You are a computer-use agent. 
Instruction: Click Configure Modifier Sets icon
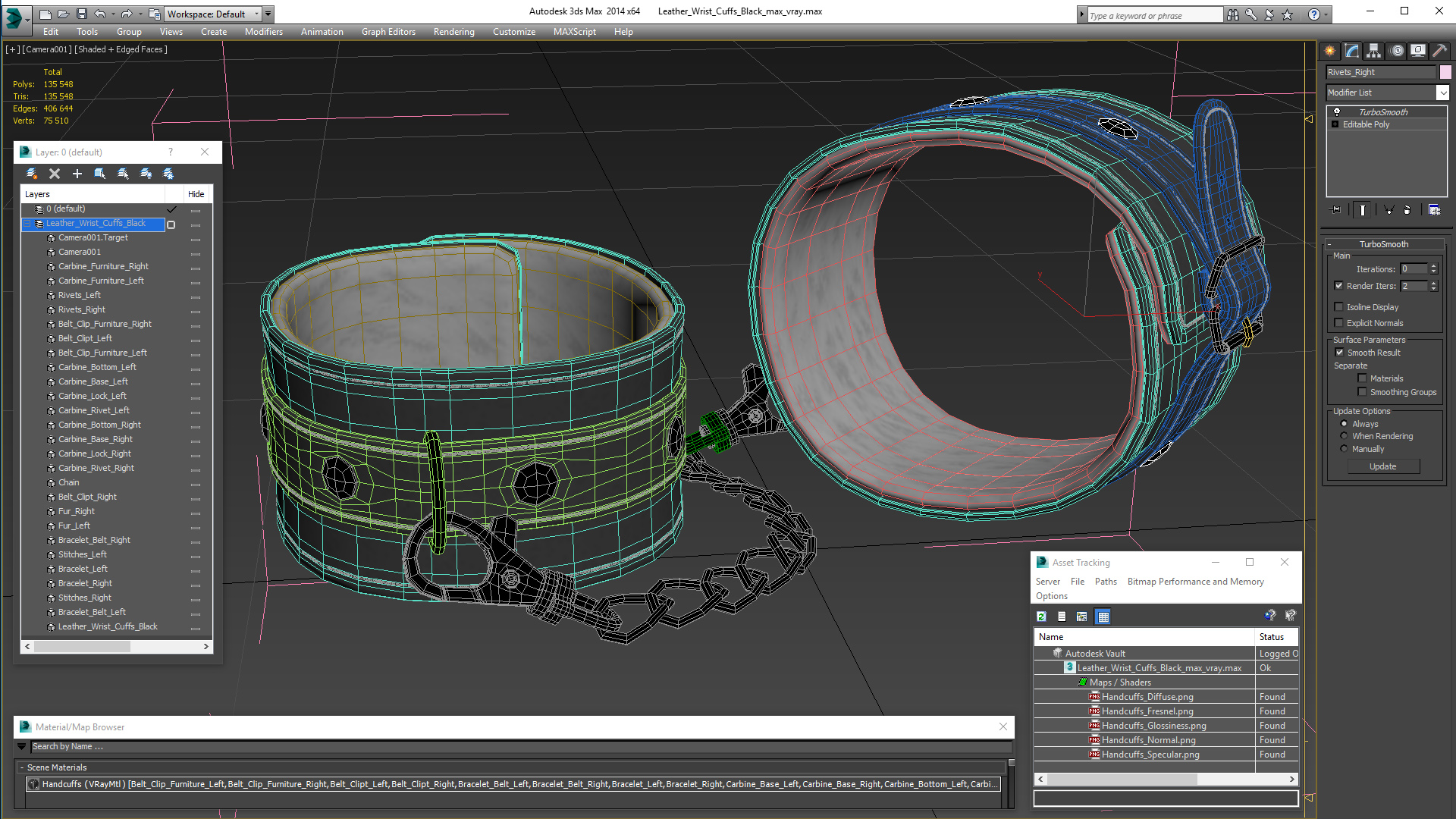(x=1434, y=210)
